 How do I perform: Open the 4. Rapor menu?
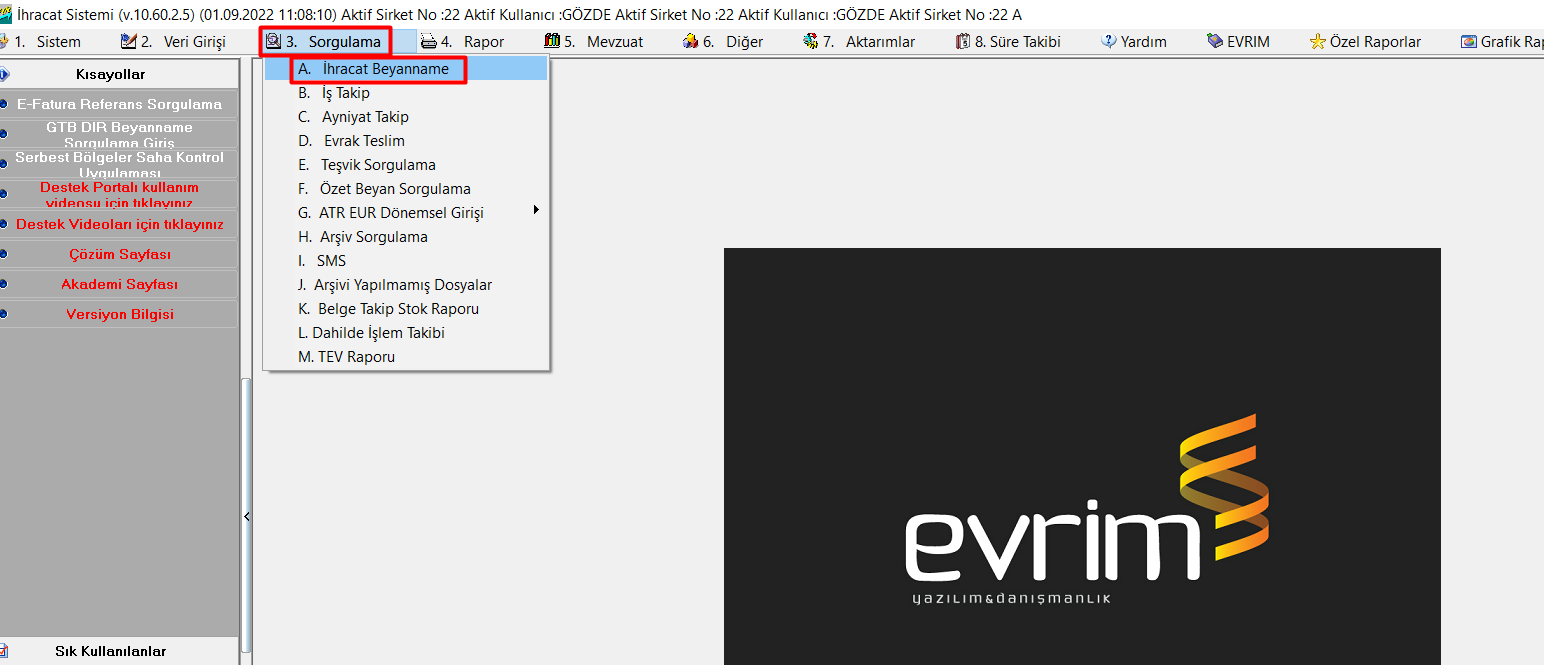462,42
